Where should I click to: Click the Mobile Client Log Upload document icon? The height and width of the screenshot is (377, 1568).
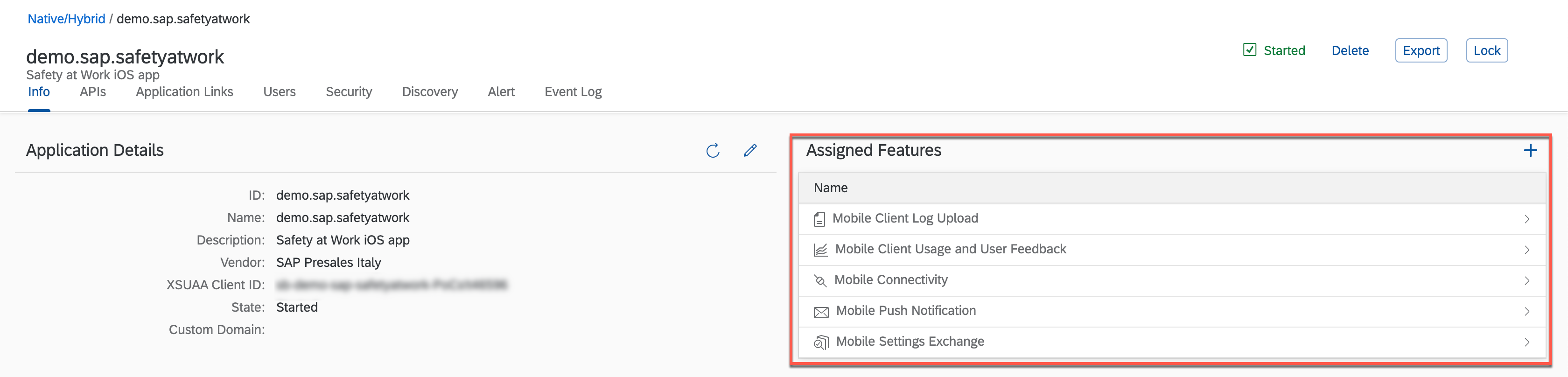coord(819,219)
